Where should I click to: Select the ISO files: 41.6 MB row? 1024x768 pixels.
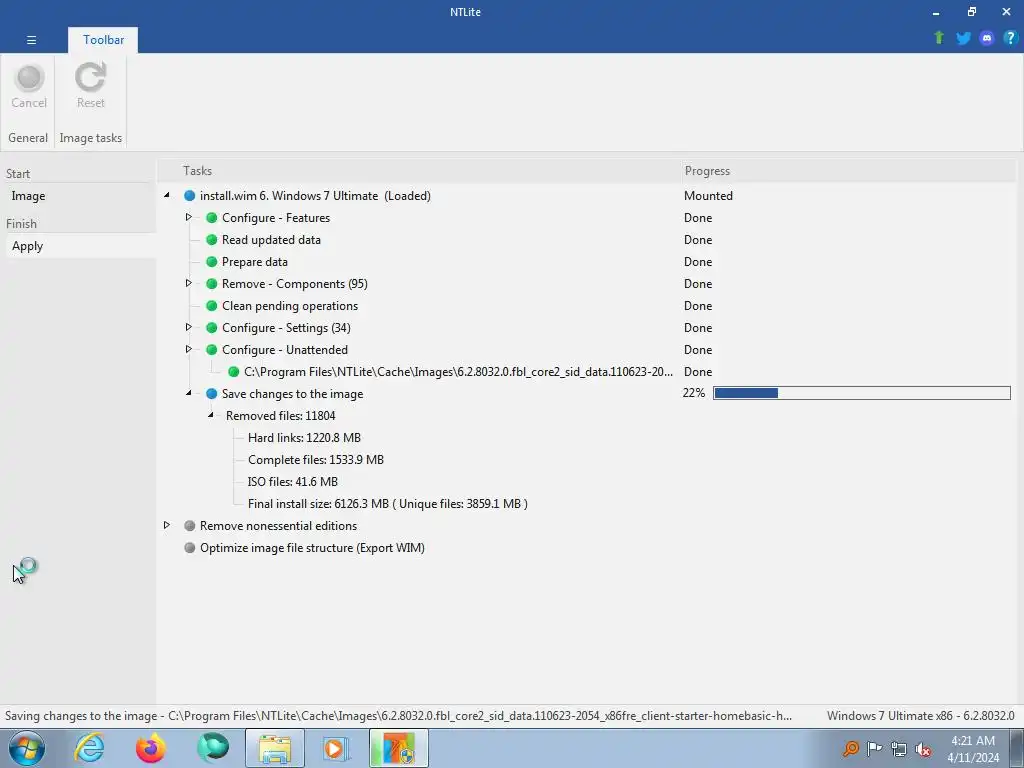pos(293,482)
